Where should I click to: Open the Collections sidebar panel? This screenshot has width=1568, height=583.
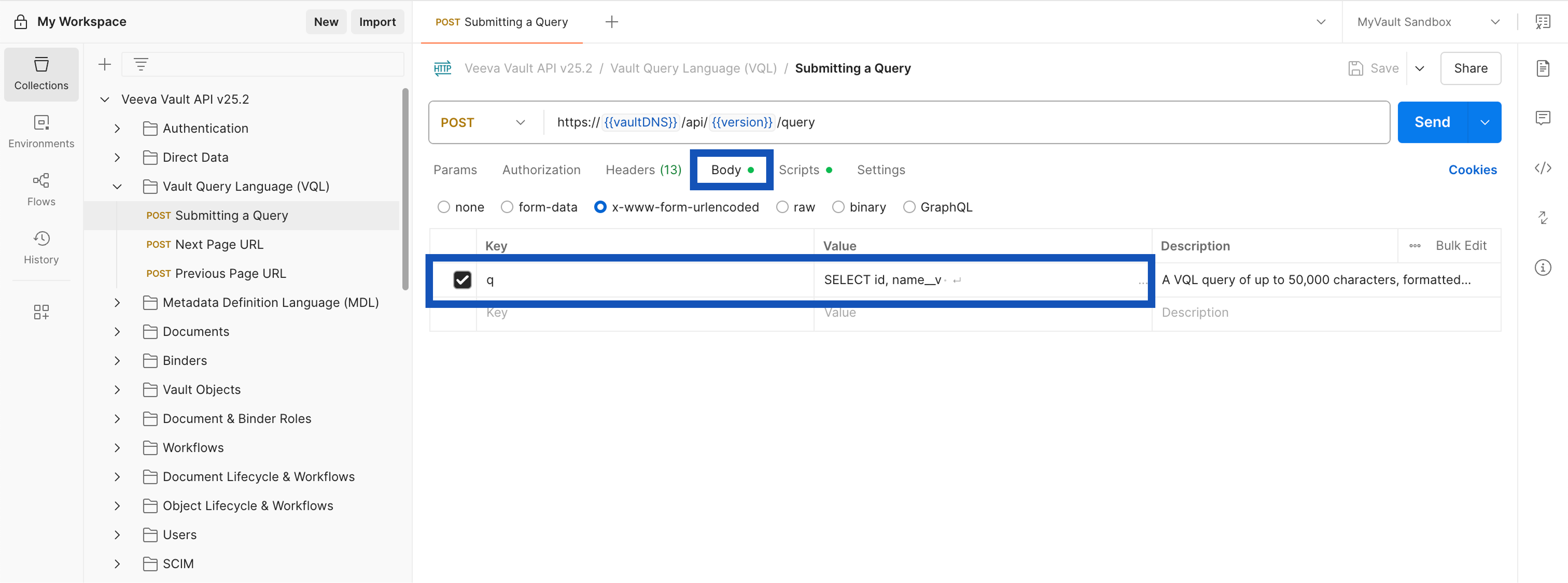point(41,74)
